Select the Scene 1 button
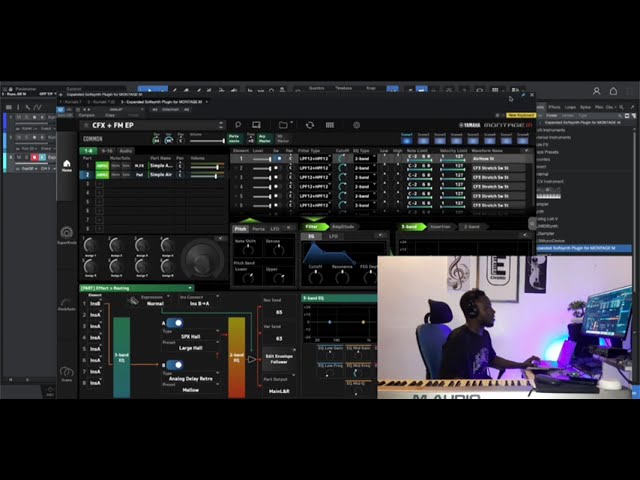Image resolution: width=640 pixels, height=480 pixels. click(407, 141)
